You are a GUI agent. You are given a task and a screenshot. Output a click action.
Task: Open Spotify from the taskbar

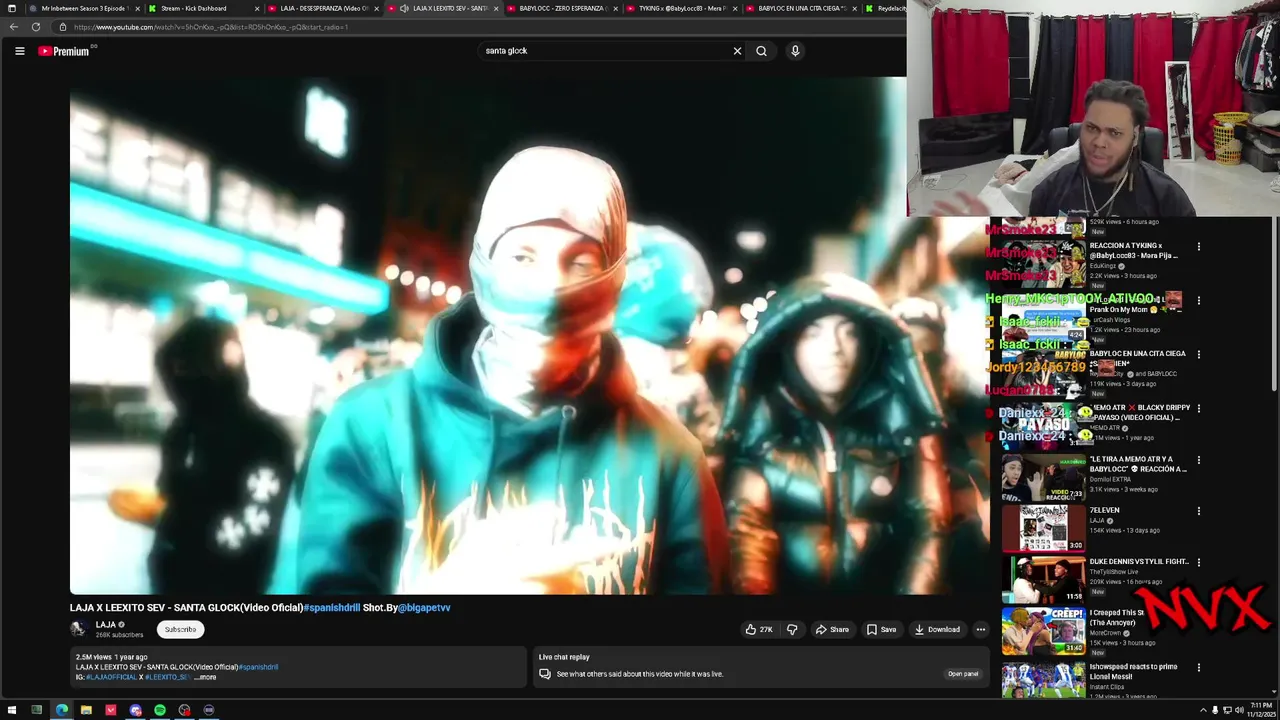click(x=159, y=710)
